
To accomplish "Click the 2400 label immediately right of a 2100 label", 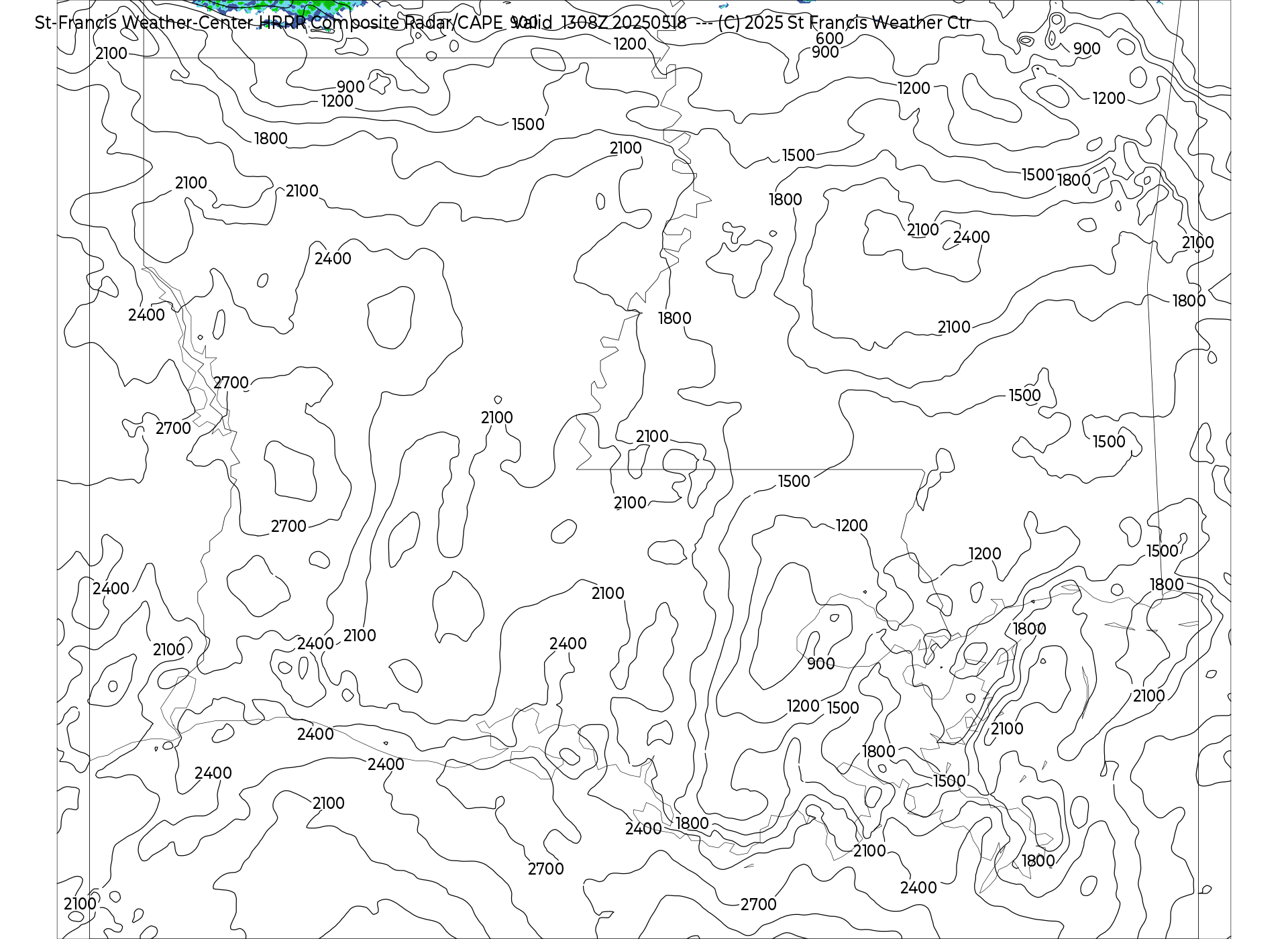I will tap(971, 237).
